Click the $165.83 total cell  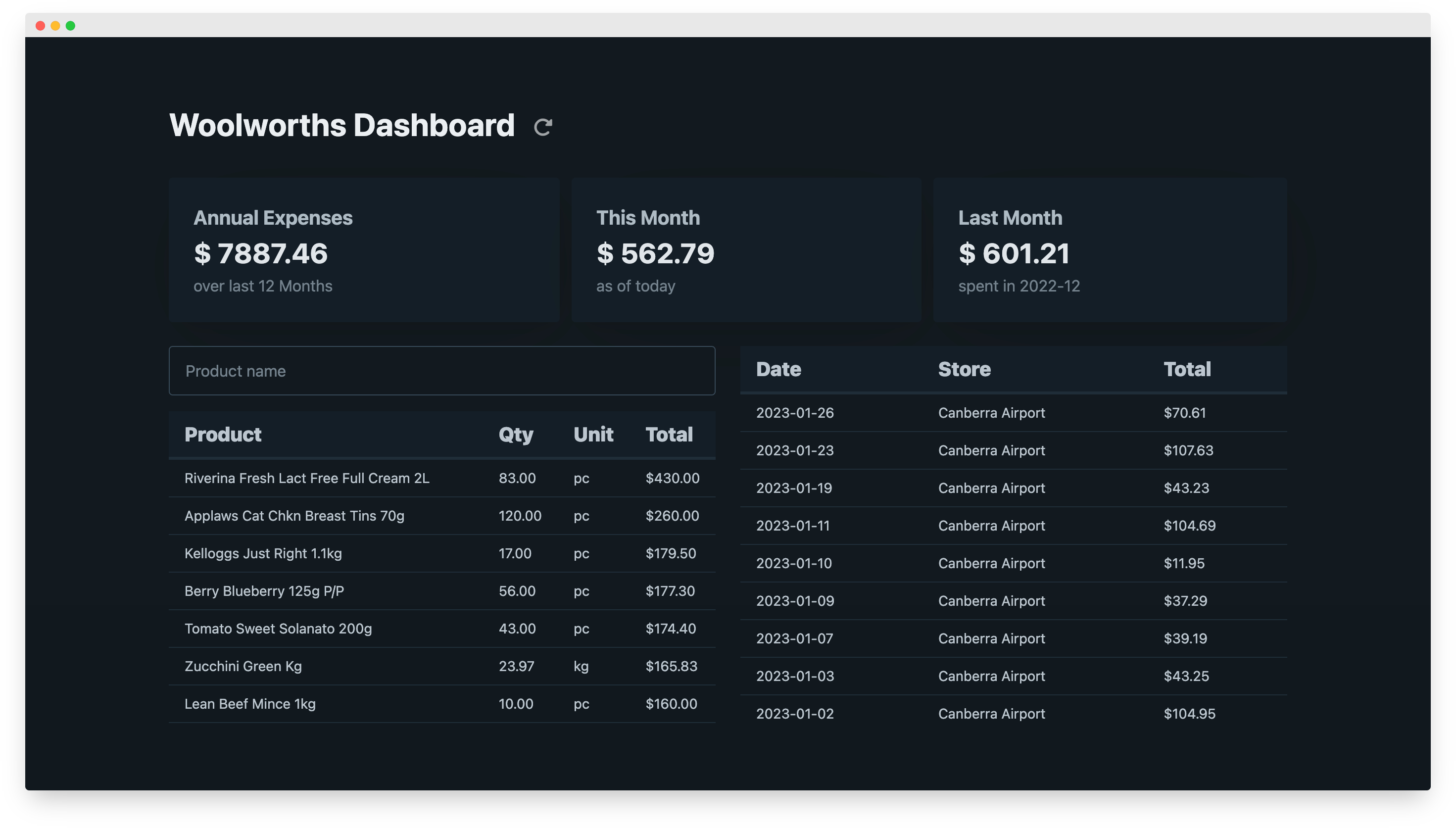click(671, 666)
